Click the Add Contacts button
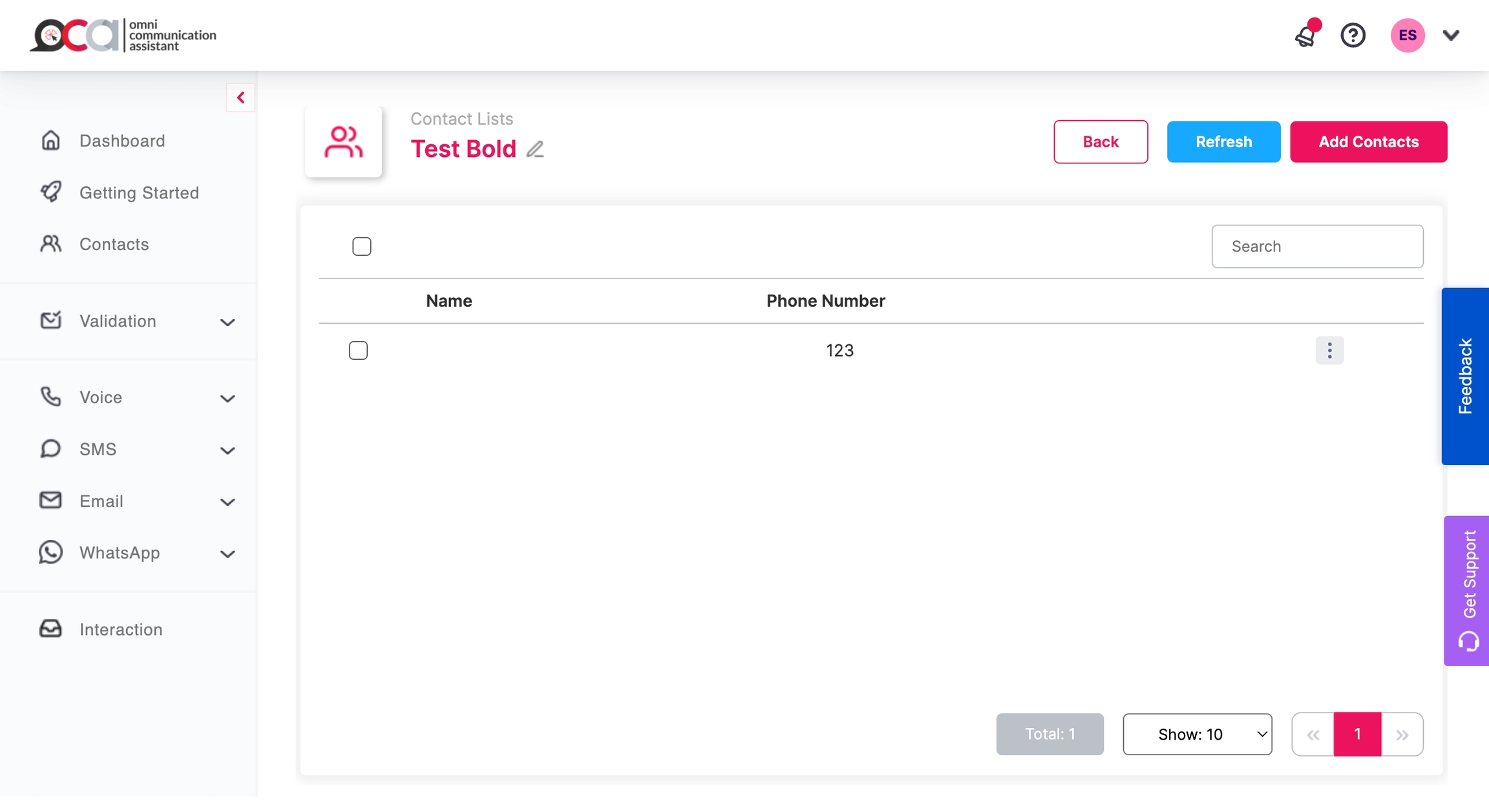The height and width of the screenshot is (812, 1489). click(x=1368, y=141)
